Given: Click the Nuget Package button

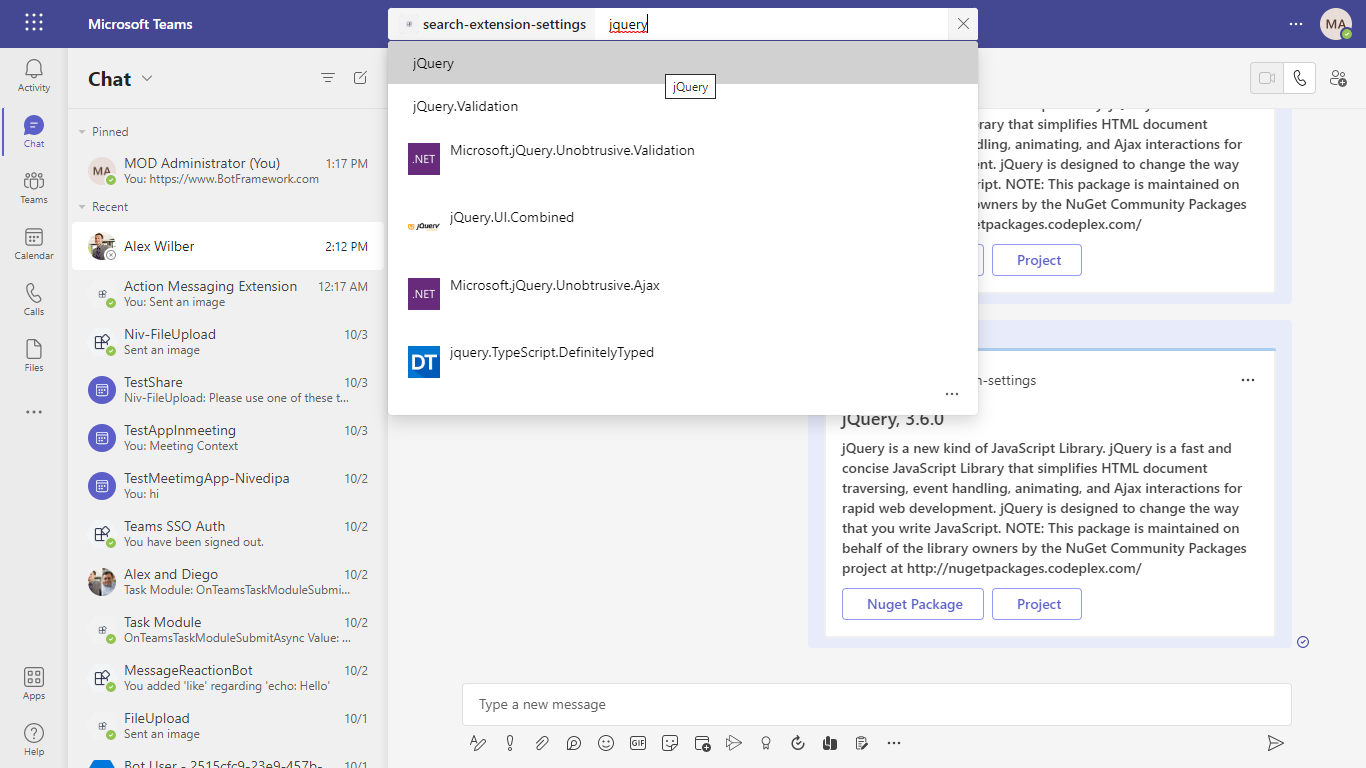Looking at the screenshot, I should (x=913, y=604).
